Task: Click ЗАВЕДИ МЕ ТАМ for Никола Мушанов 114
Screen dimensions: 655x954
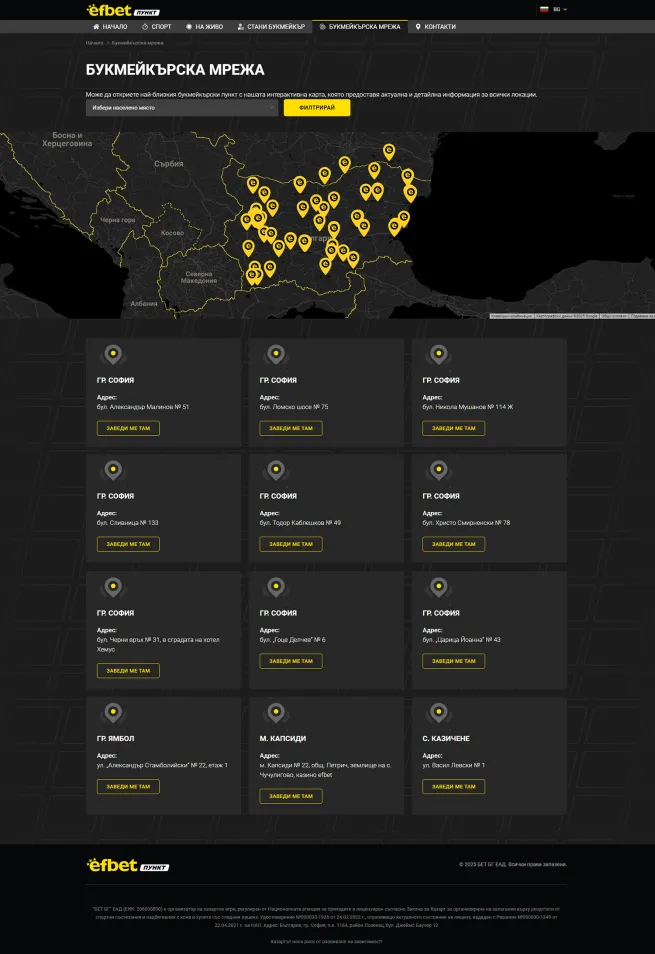Action: pos(454,428)
